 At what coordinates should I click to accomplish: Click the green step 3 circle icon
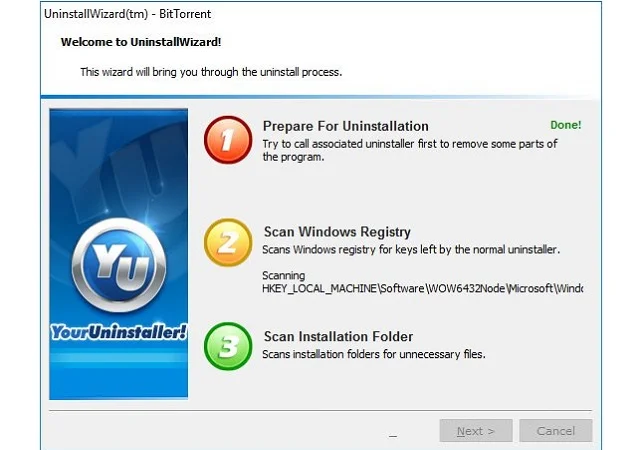228,346
